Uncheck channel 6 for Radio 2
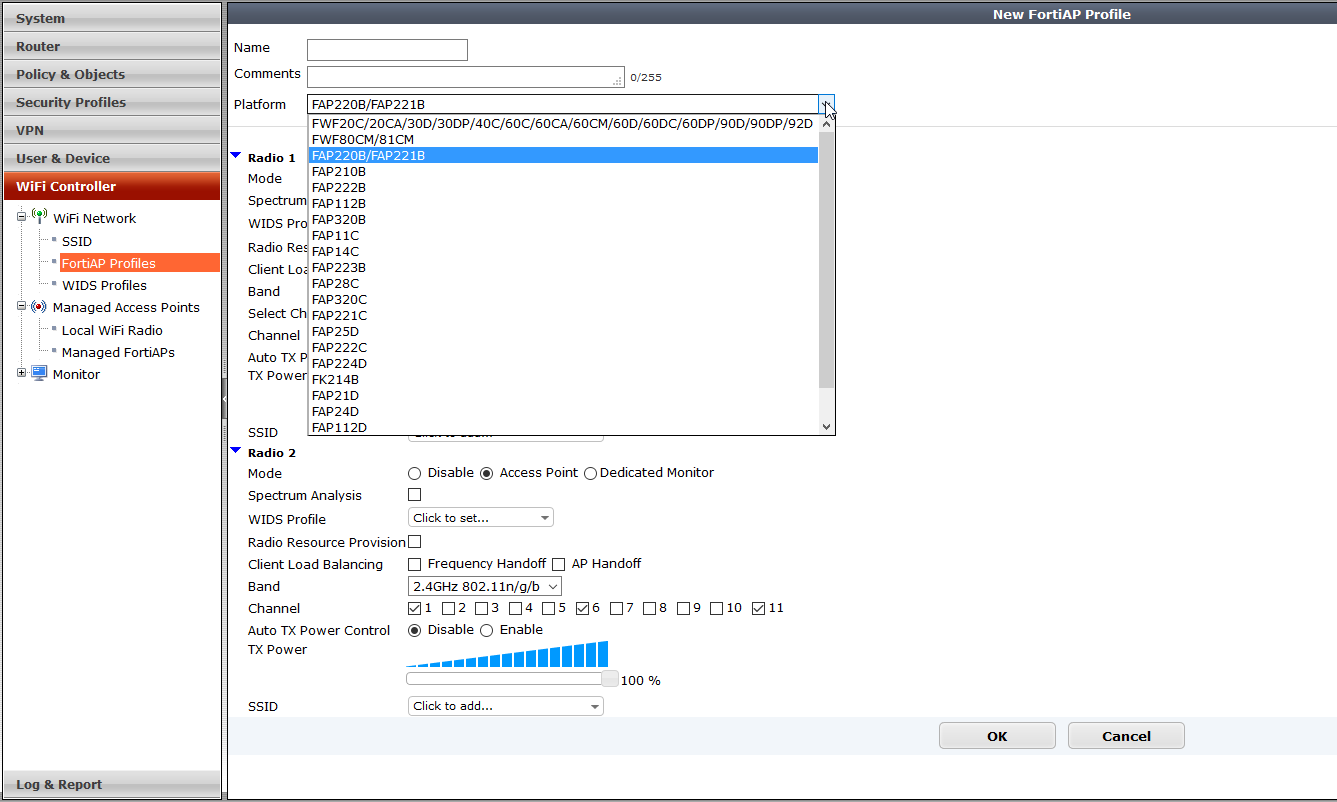The image size is (1337, 802). pyautogui.click(x=583, y=608)
